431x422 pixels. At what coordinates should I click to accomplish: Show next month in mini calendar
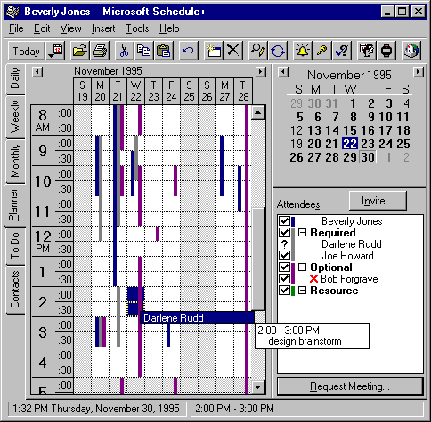pyautogui.click(x=418, y=72)
